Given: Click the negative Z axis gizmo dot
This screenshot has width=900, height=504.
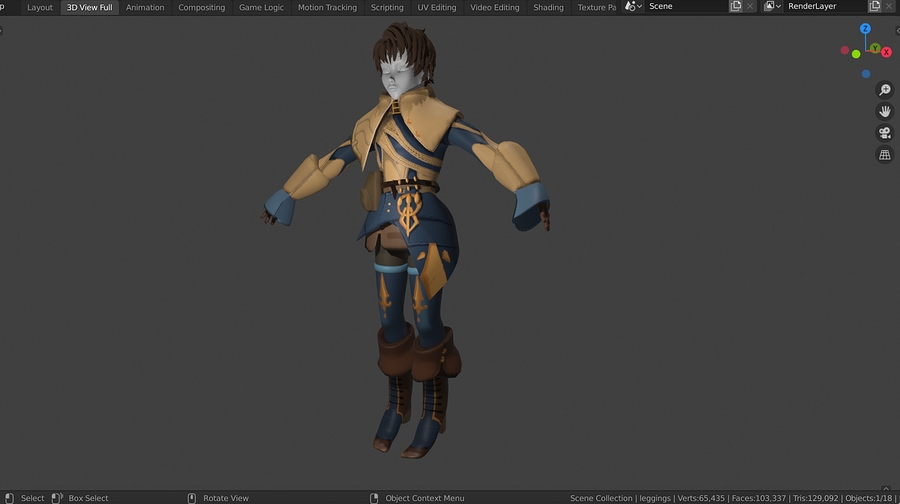Looking at the screenshot, I should coord(865,74).
